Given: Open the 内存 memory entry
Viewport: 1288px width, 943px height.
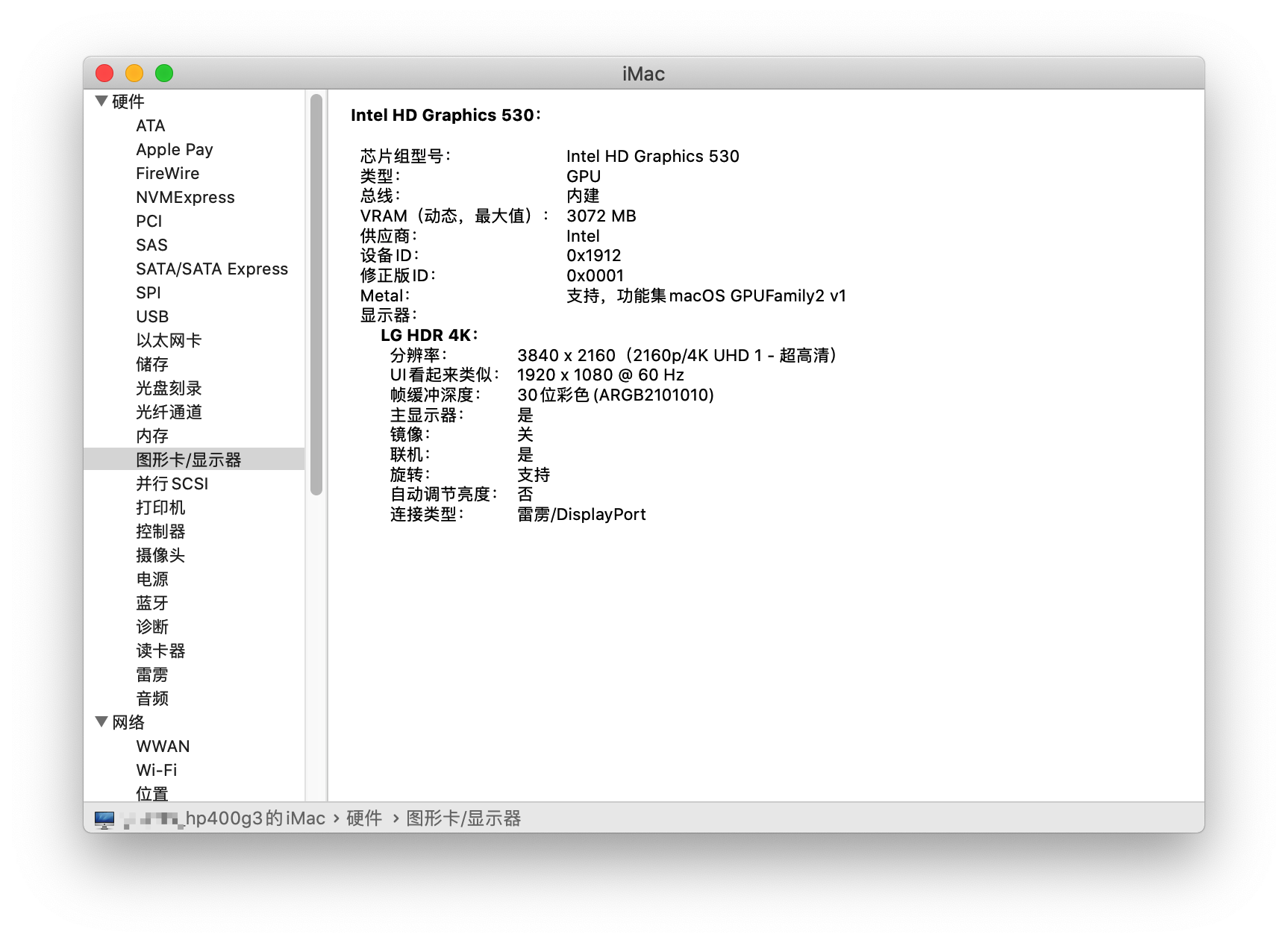Looking at the screenshot, I should (x=152, y=436).
